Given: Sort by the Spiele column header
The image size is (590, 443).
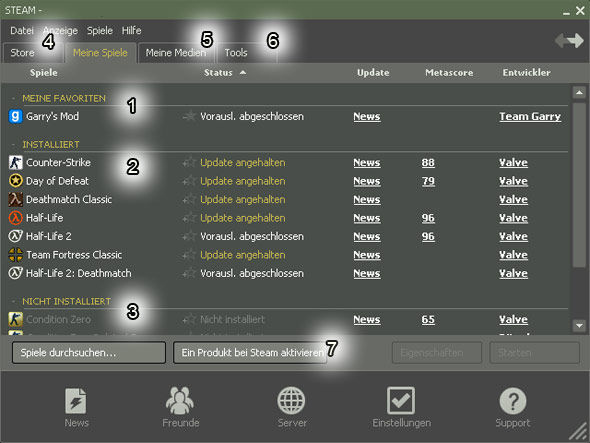Looking at the screenshot, I should [x=44, y=73].
